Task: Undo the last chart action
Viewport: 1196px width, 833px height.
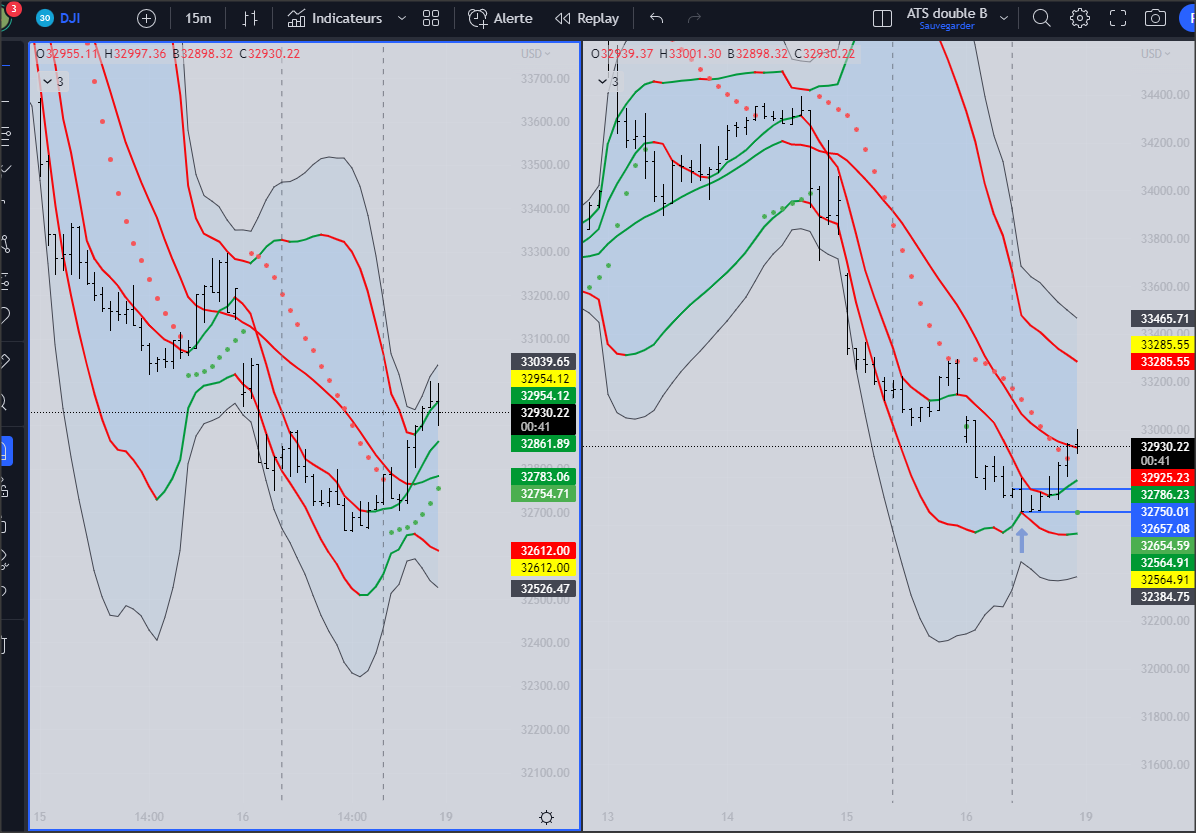Action: (657, 18)
